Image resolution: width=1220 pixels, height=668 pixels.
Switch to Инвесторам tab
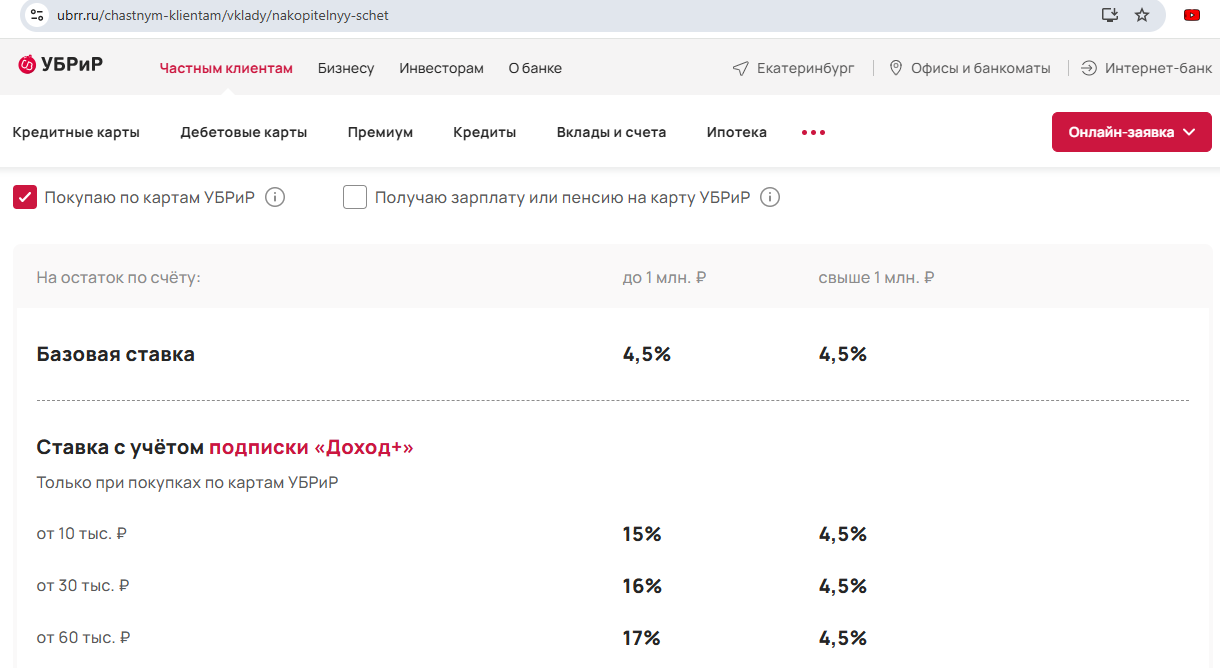(x=441, y=68)
